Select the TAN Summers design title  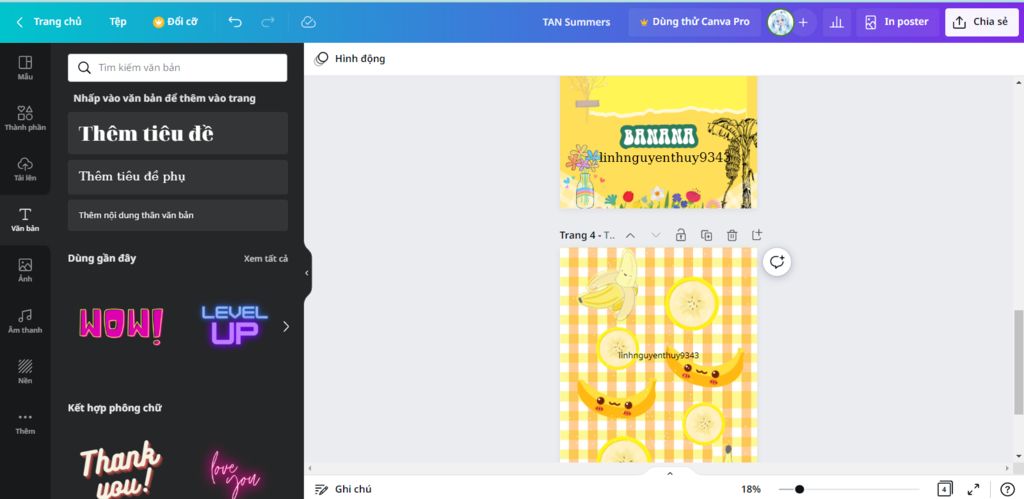[x=576, y=22]
